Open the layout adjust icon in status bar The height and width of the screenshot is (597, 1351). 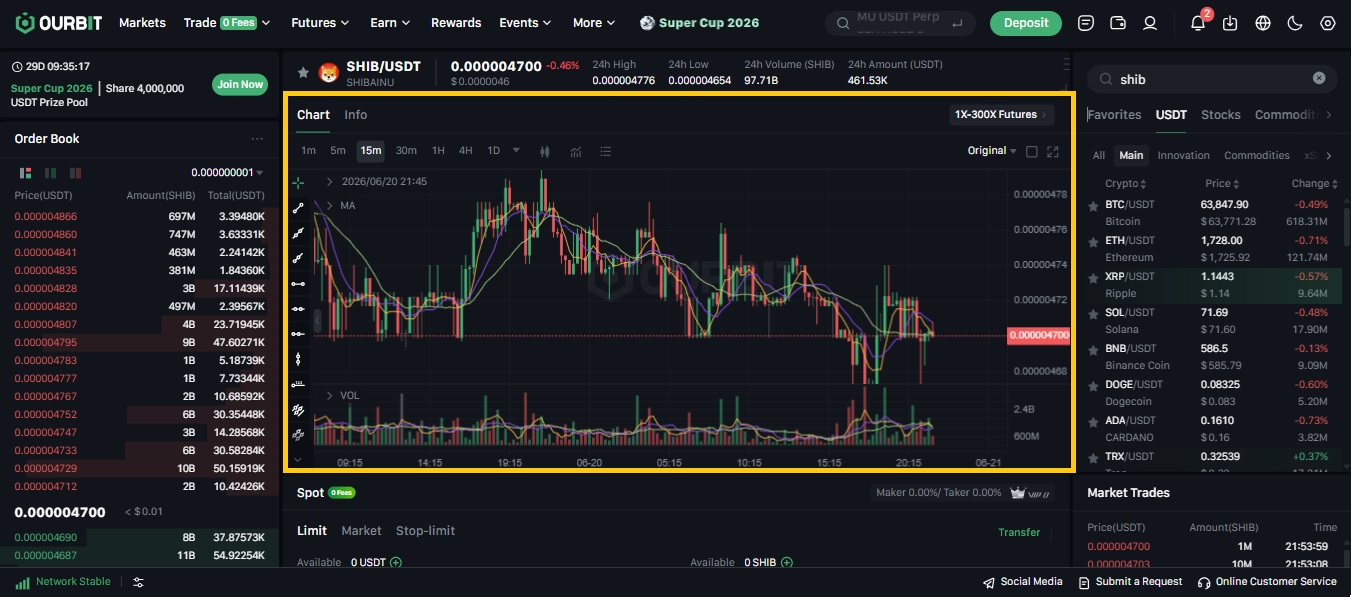[138, 582]
